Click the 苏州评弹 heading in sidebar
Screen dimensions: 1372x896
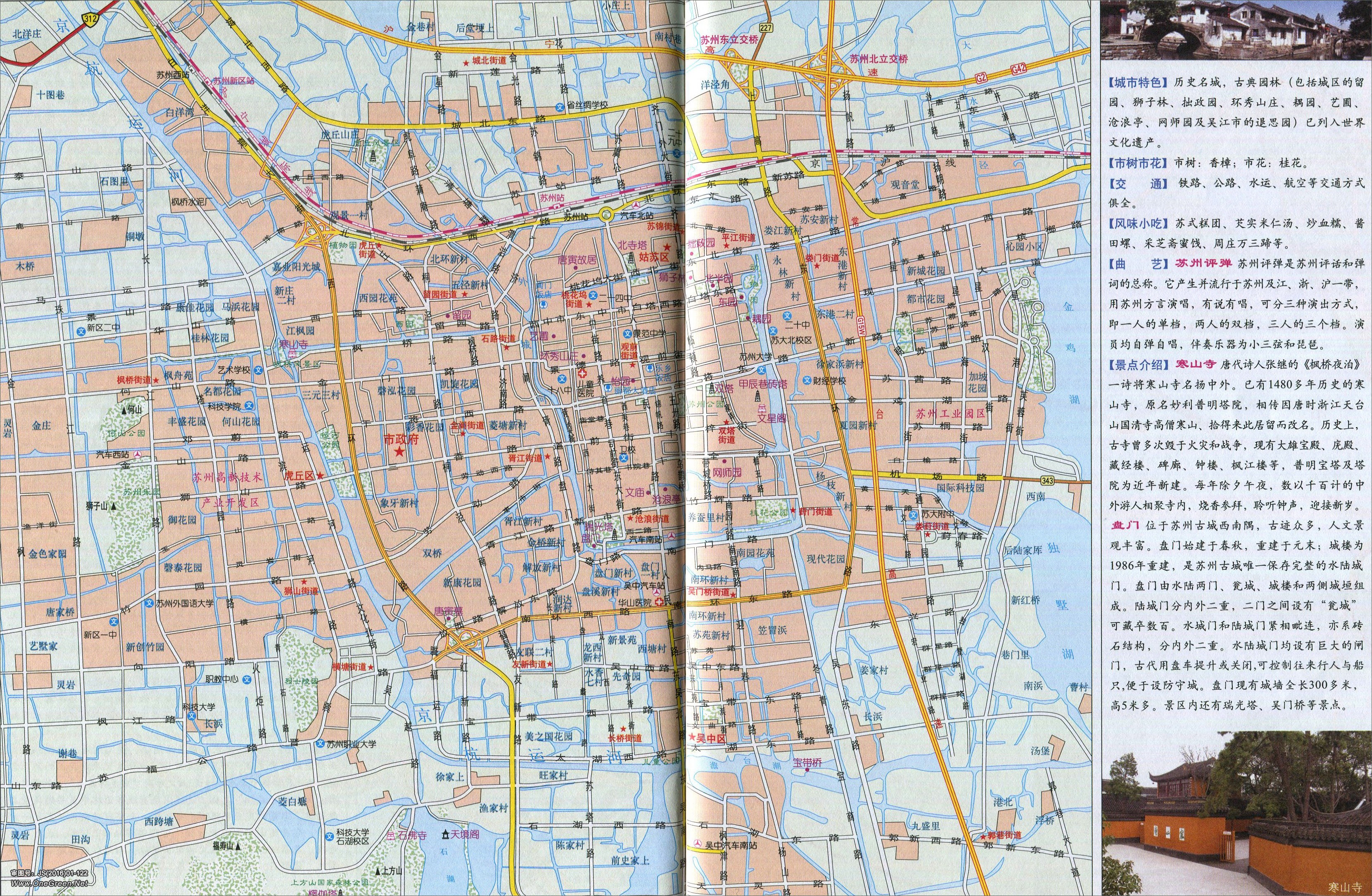pos(1203,264)
